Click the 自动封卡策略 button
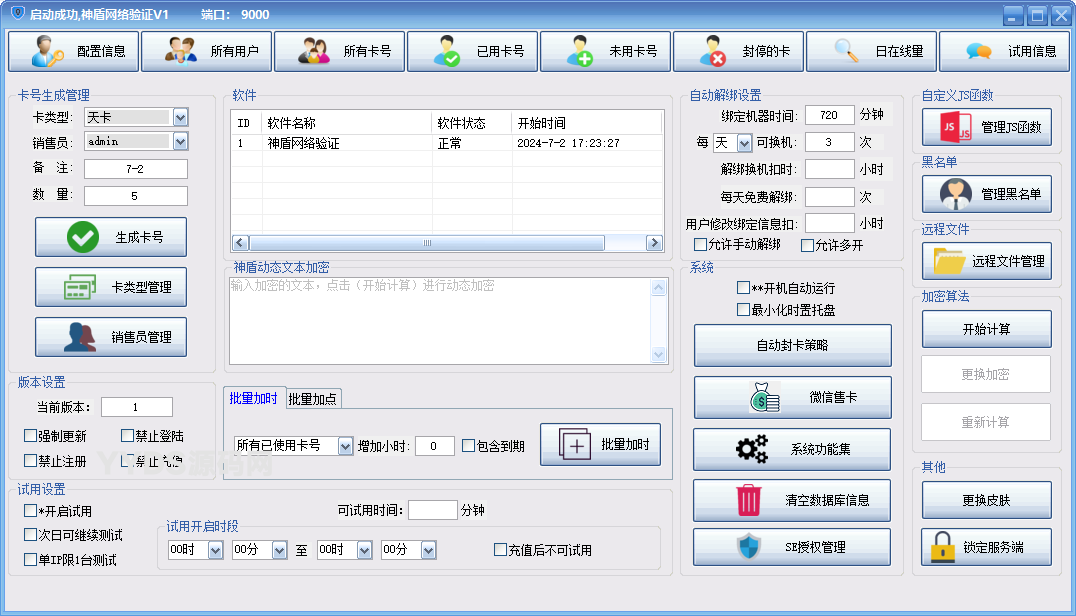The height and width of the screenshot is (616, 1076). (x=792, y=345)
